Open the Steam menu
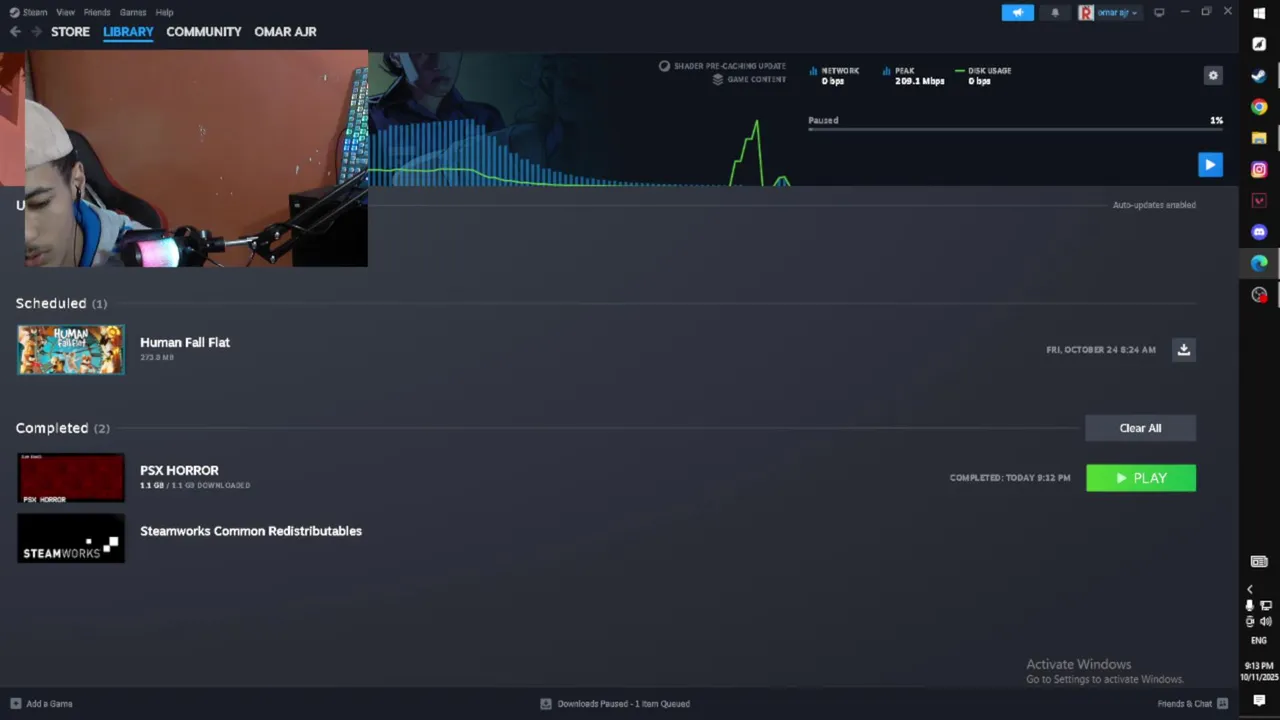The image size is (1280, 720). (28, 12)
